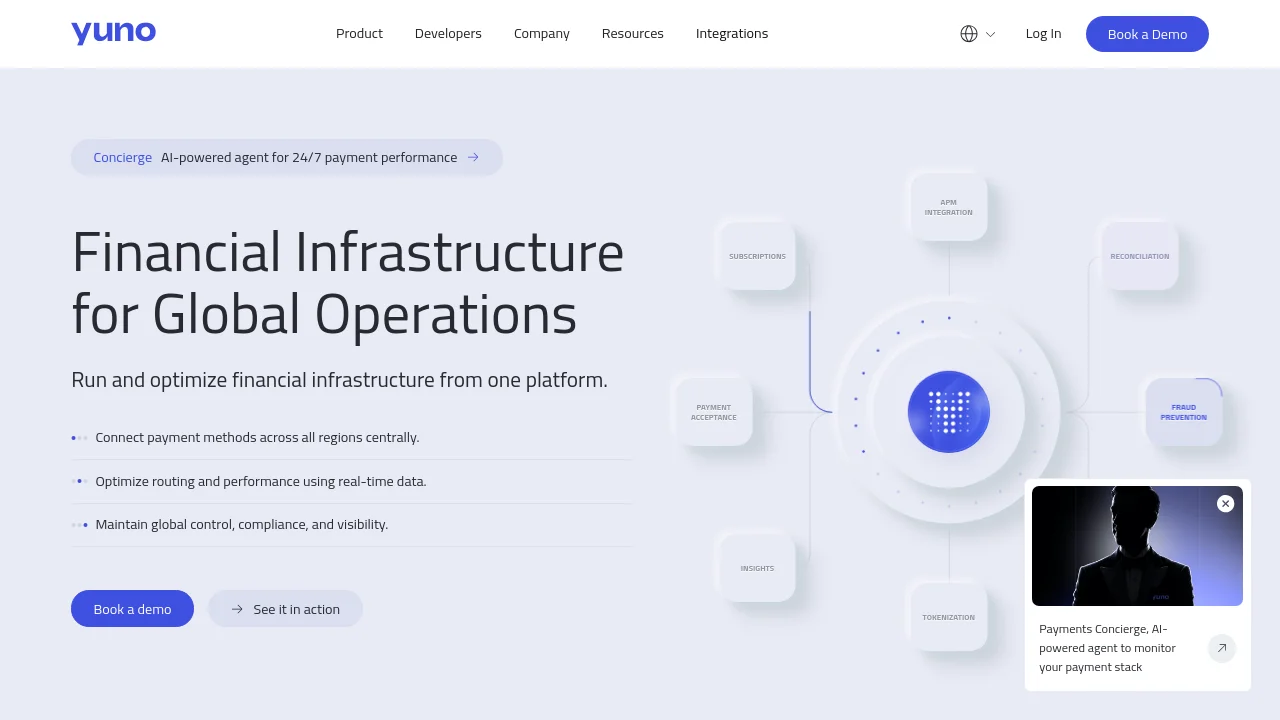Screen dimensions: 1280x720
Task: Open the Insights tile
Action: point(757,568)
